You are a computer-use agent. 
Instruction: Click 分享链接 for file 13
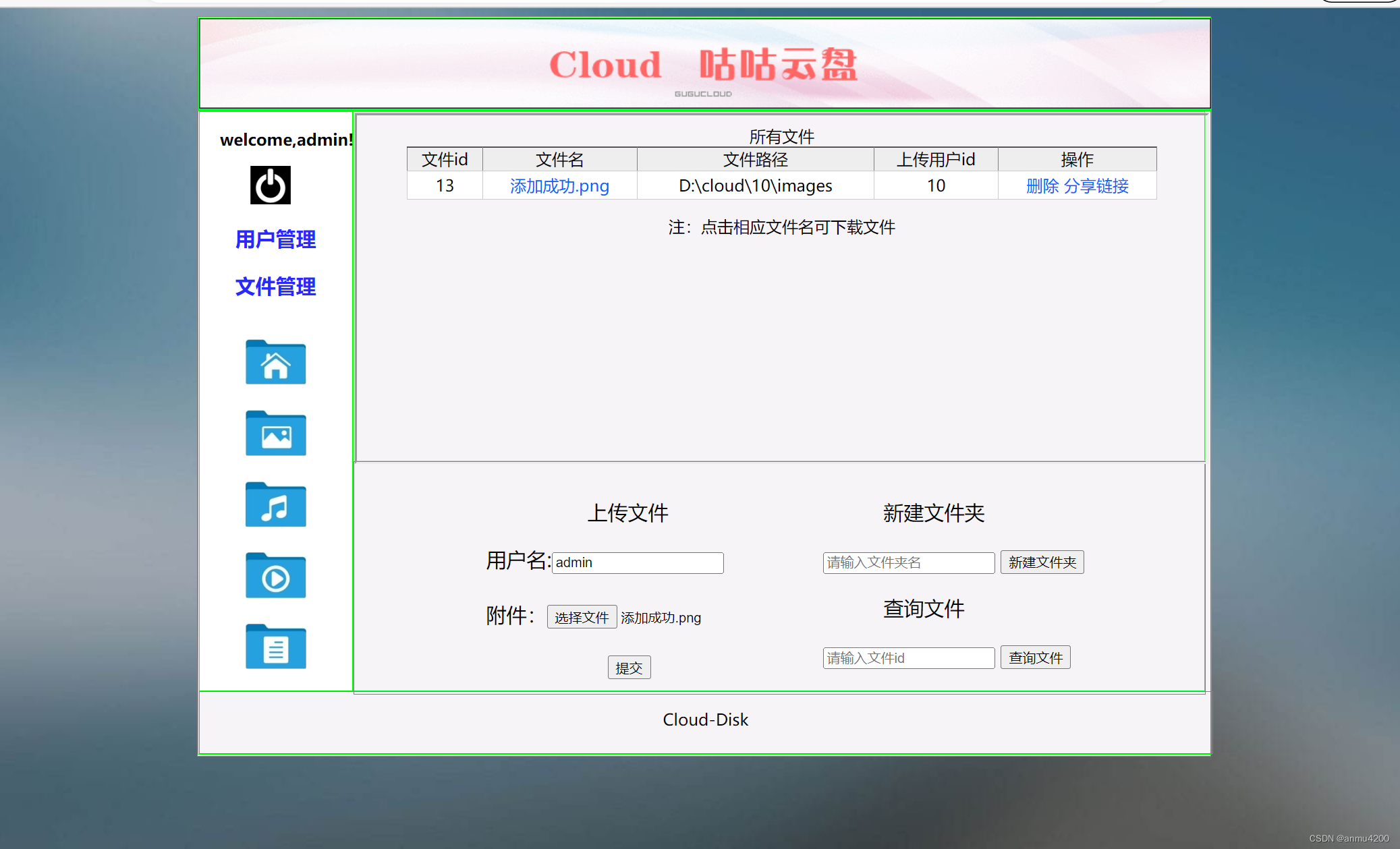1096,185
